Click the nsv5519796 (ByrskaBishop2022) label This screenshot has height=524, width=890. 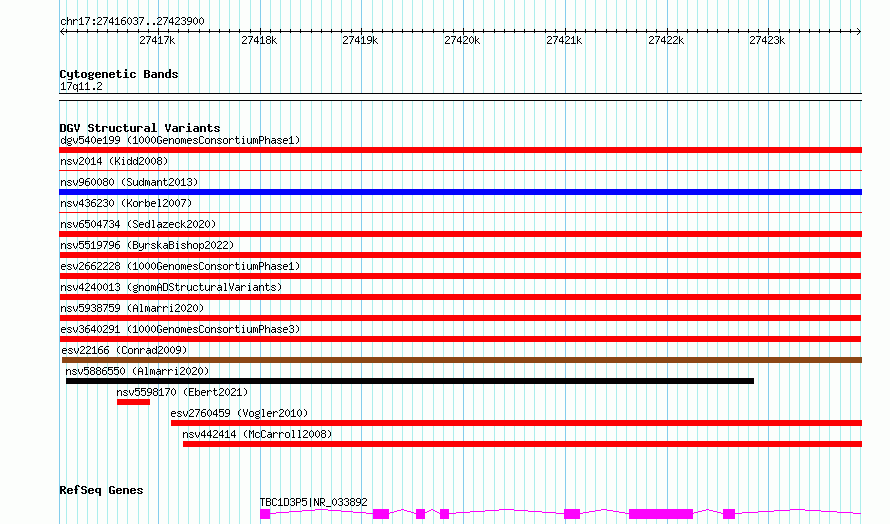146,245
